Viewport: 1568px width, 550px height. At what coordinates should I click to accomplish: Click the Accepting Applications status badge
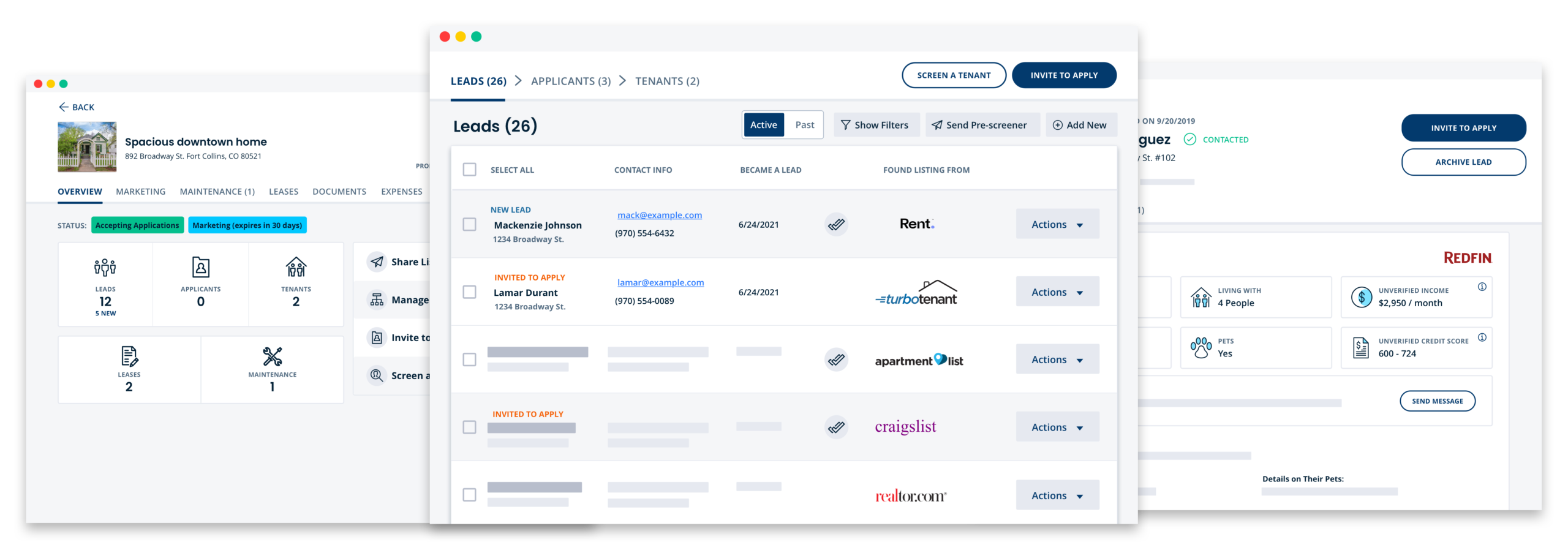click(137, 225)
